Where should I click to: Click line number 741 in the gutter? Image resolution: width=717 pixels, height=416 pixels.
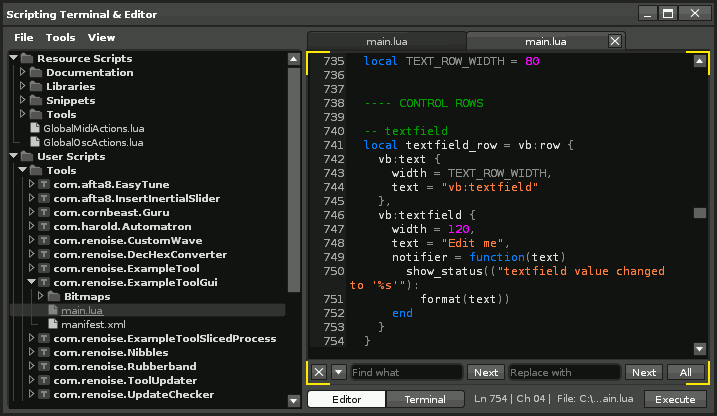[x=333, y=145]
